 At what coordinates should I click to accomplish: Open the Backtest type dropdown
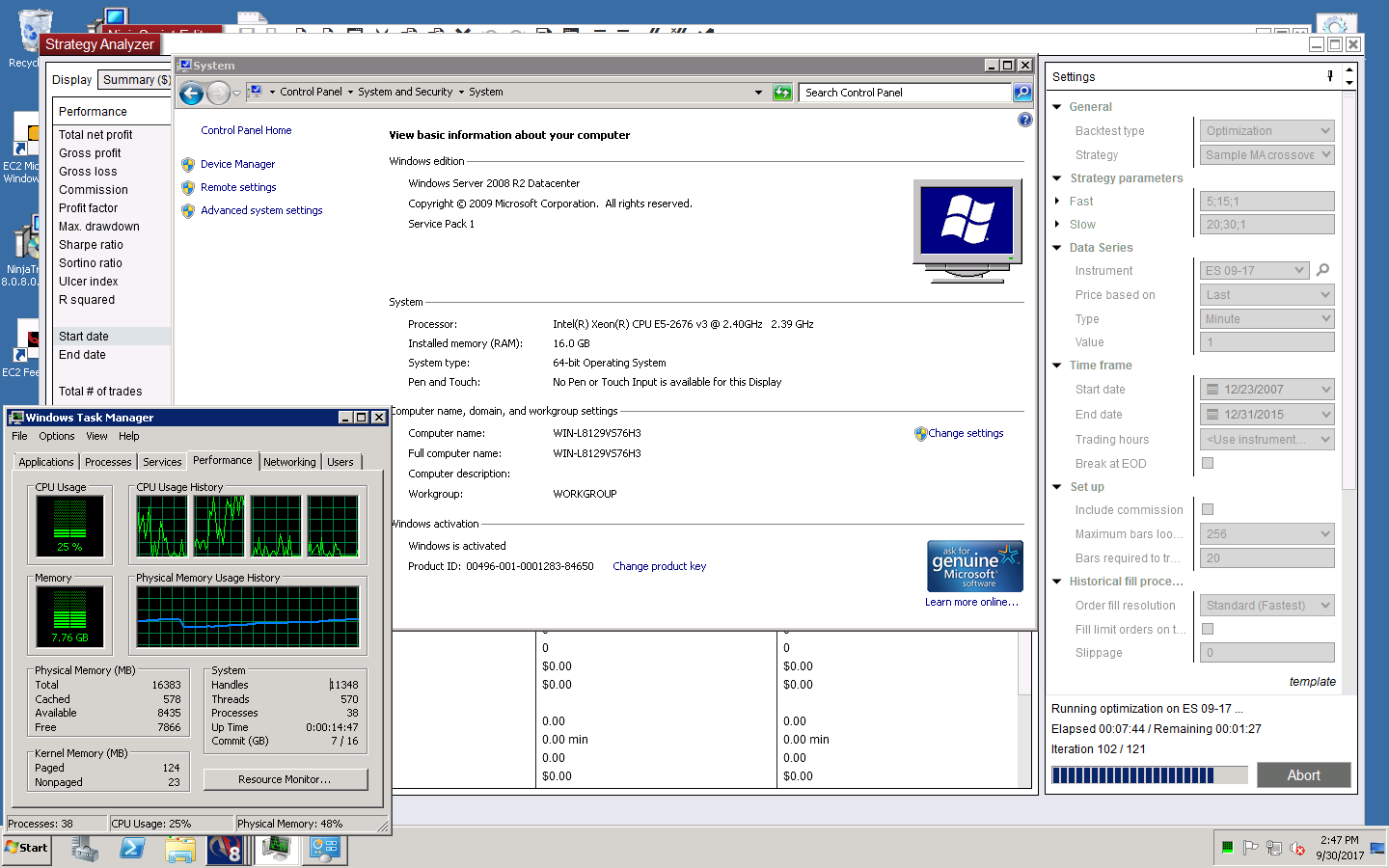point(1267,131)
